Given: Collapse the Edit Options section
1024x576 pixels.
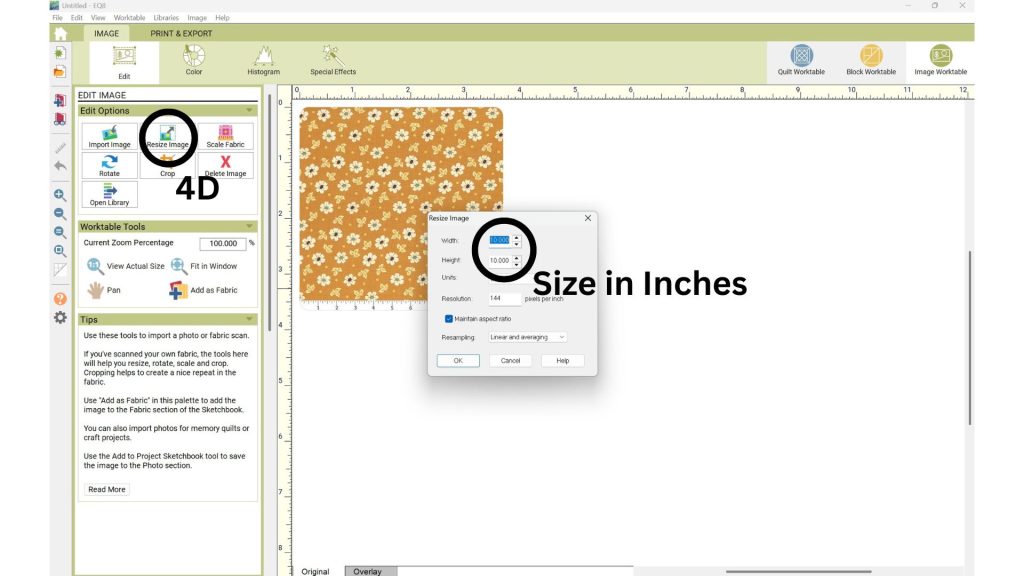Looking at the screenshot, I should (x=249, y=111).
